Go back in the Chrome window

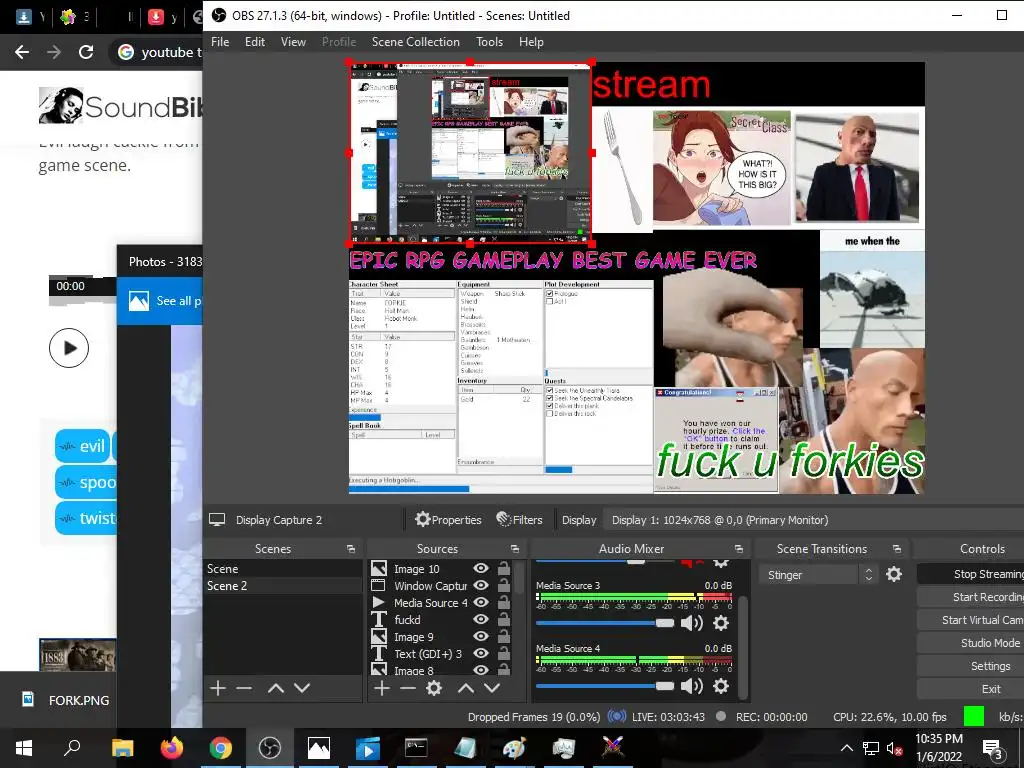22,52
